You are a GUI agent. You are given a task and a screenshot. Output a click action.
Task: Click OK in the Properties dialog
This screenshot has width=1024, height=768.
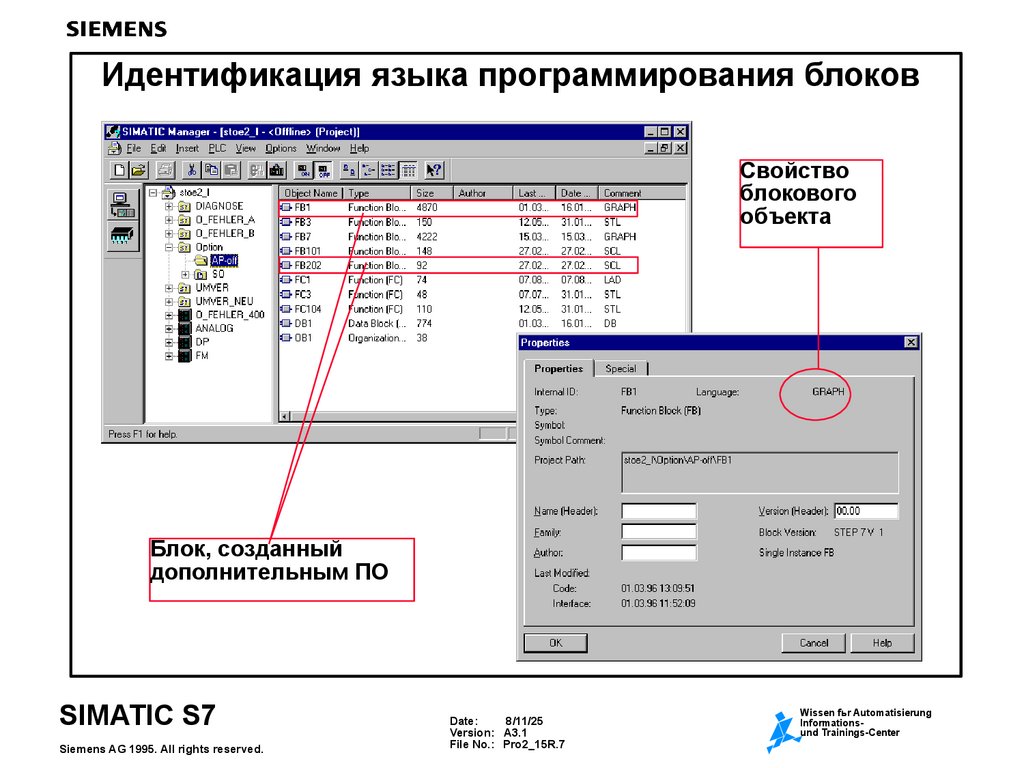tap(556, 643)
